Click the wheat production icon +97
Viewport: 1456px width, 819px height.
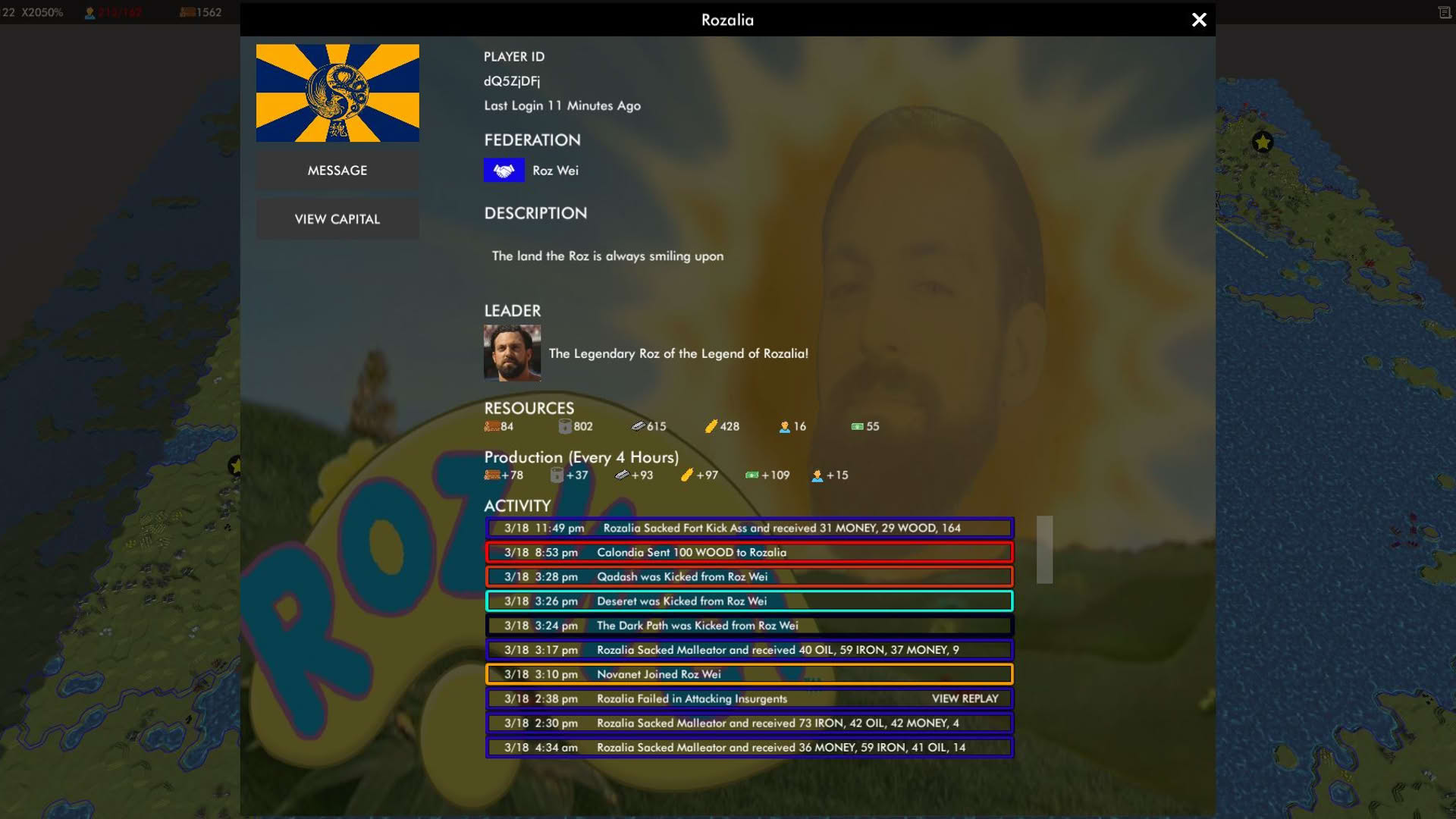(687, 475)
